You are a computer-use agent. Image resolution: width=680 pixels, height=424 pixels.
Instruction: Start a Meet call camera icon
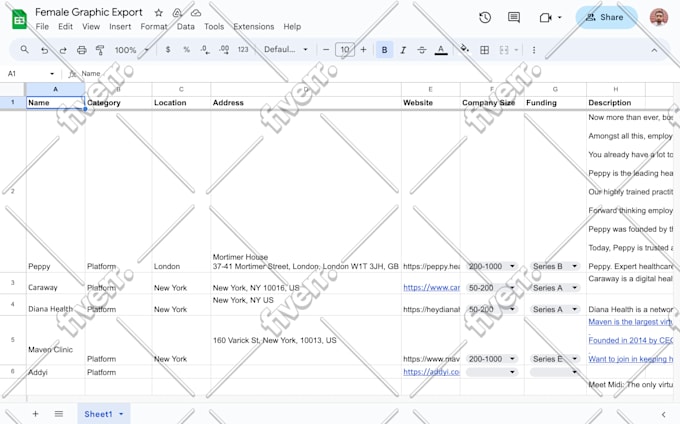tap(546, 17)
